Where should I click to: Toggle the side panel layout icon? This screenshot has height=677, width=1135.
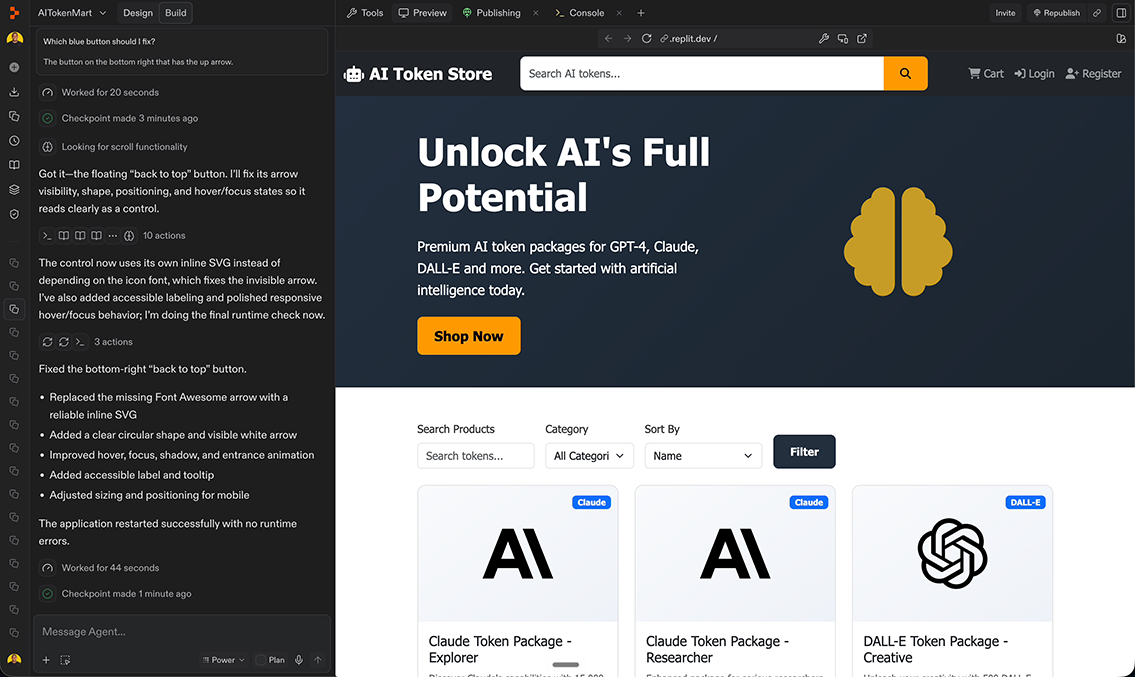1121,13
